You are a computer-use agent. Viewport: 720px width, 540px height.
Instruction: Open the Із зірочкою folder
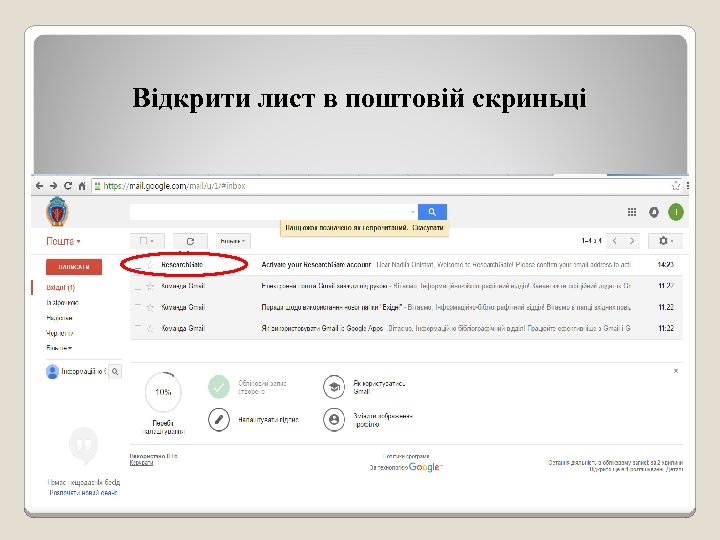[62, 303]
